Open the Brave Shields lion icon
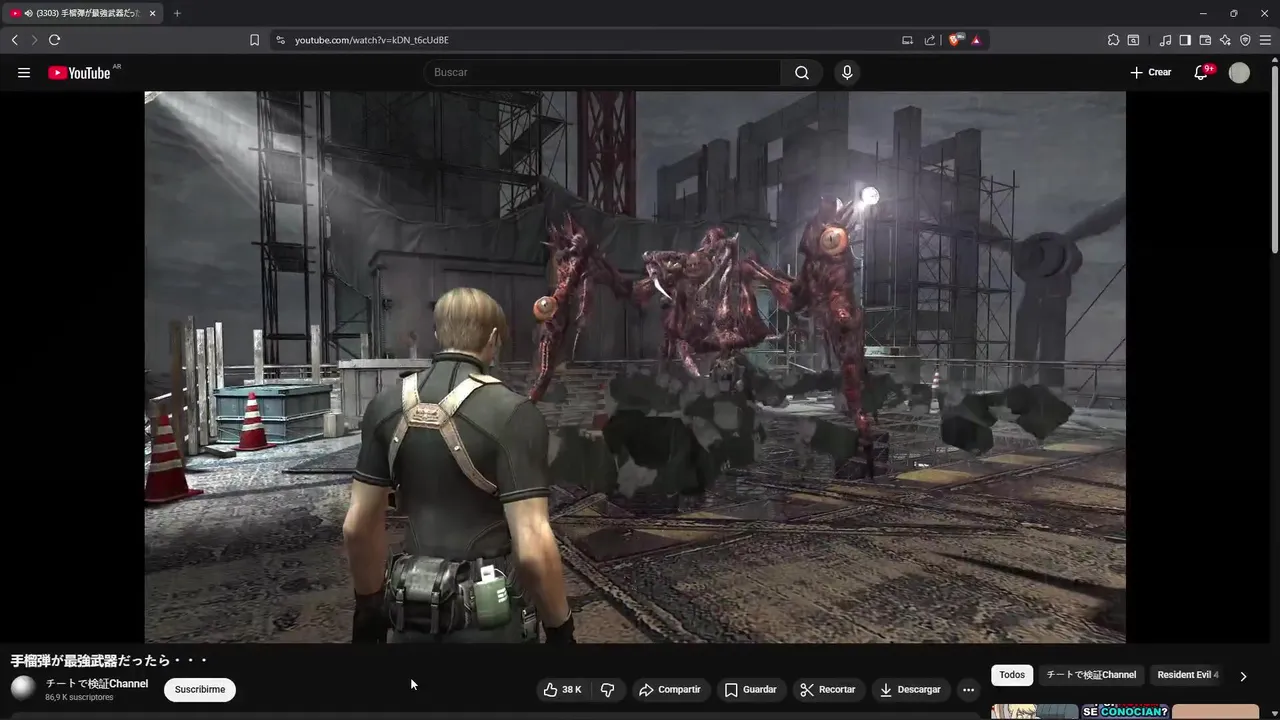1280x720 pixels. coord(955,40)
